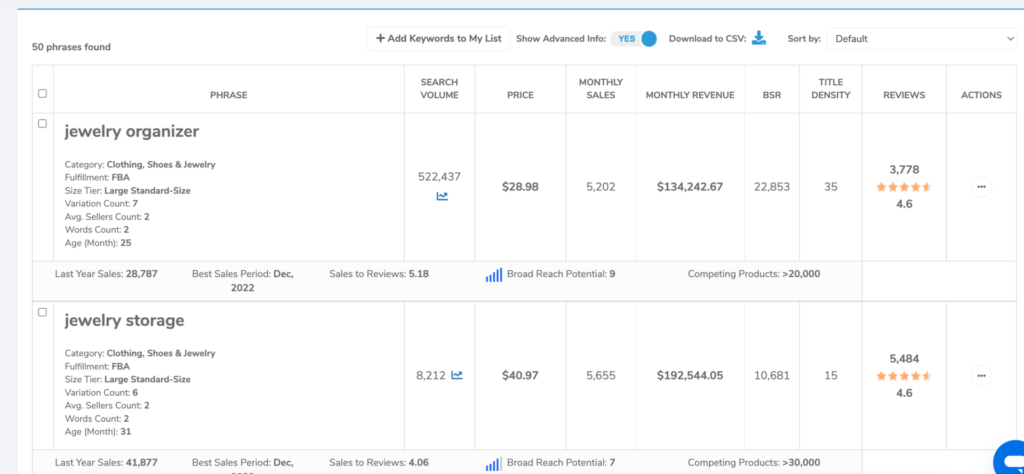Select the jewelry organizer row checkbox
The width and height of the screenshot is (1024, 474).
tap(42, 123)
